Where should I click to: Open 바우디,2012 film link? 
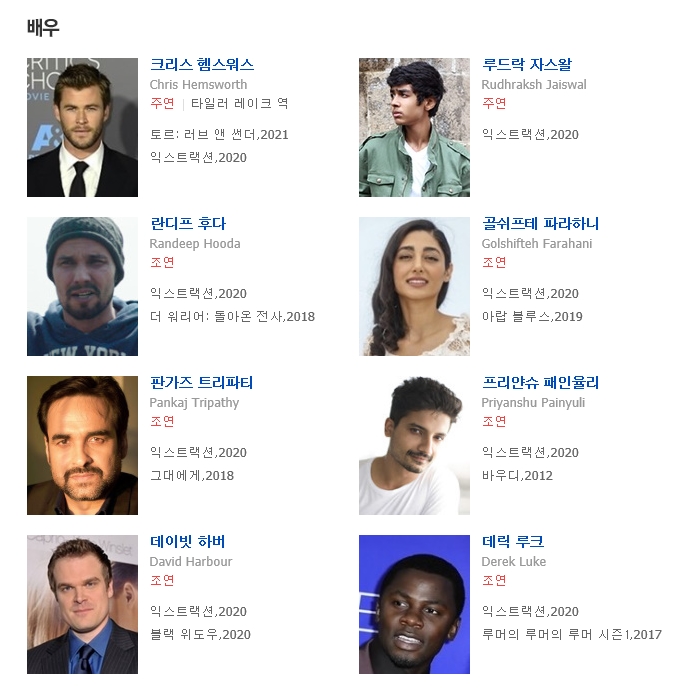(517, 475)
